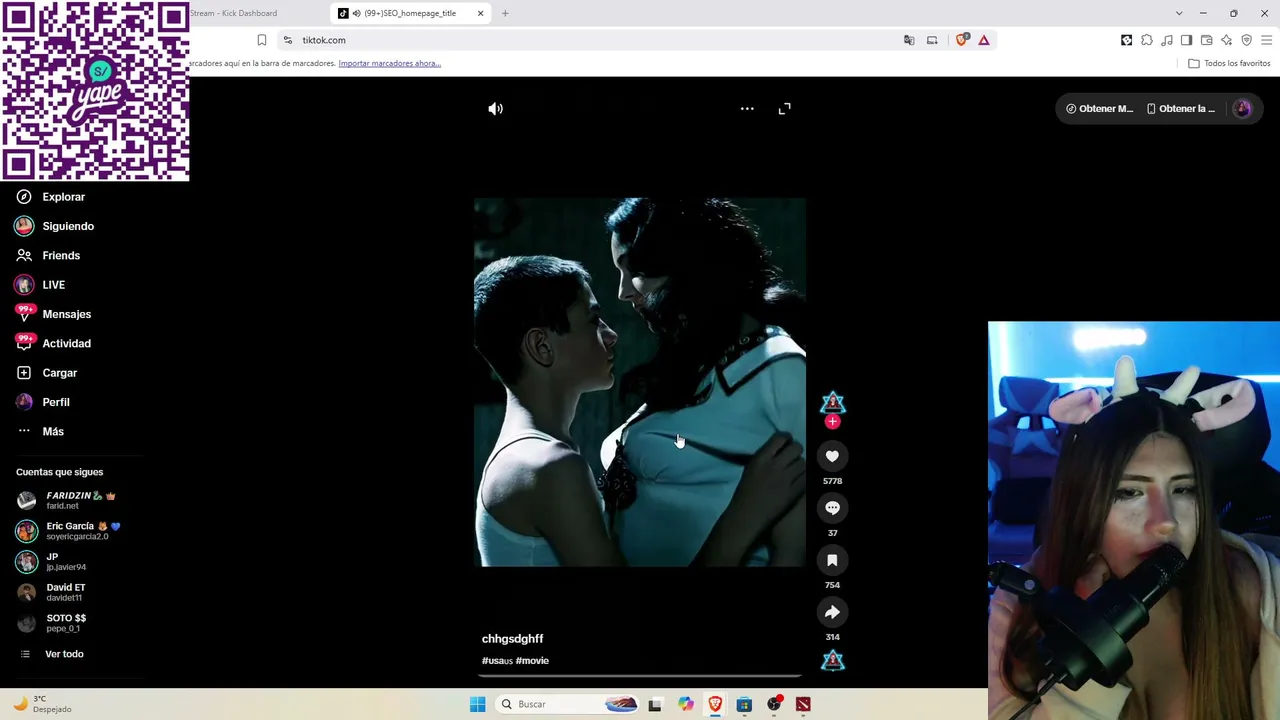
Task: Open the chhgsdghff username link
Action: 513,639
